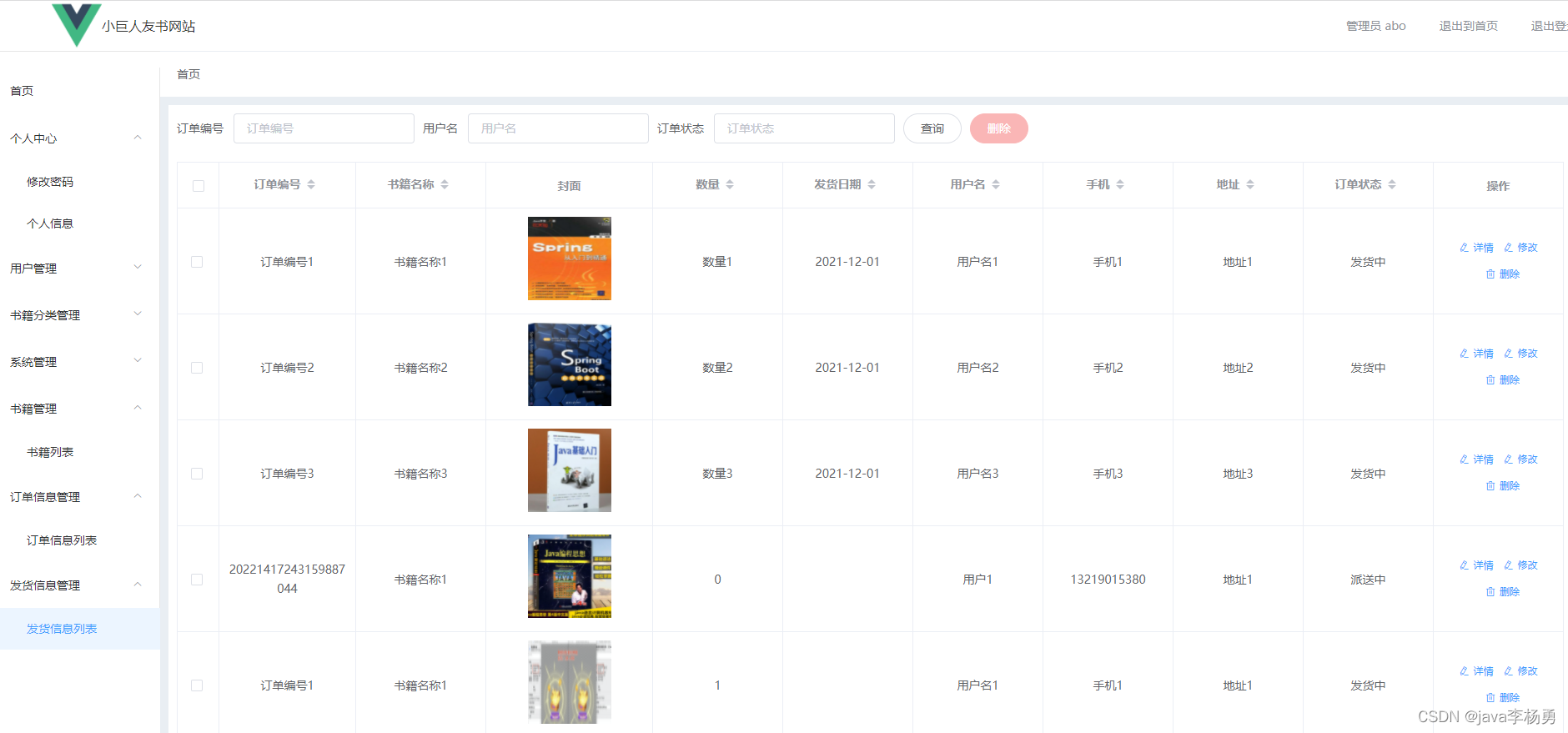This screenshot has width=1568, height=733.
Task: Select checkbox for 派送中 order row
Action: pyautogui.click(x=197, y=580)
